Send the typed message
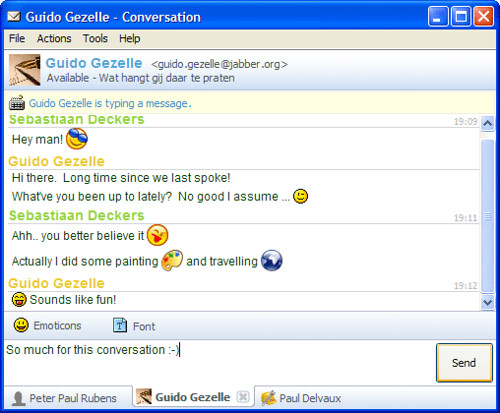The width and height of the screenshot is (500, 413). (x=464, y=363)
